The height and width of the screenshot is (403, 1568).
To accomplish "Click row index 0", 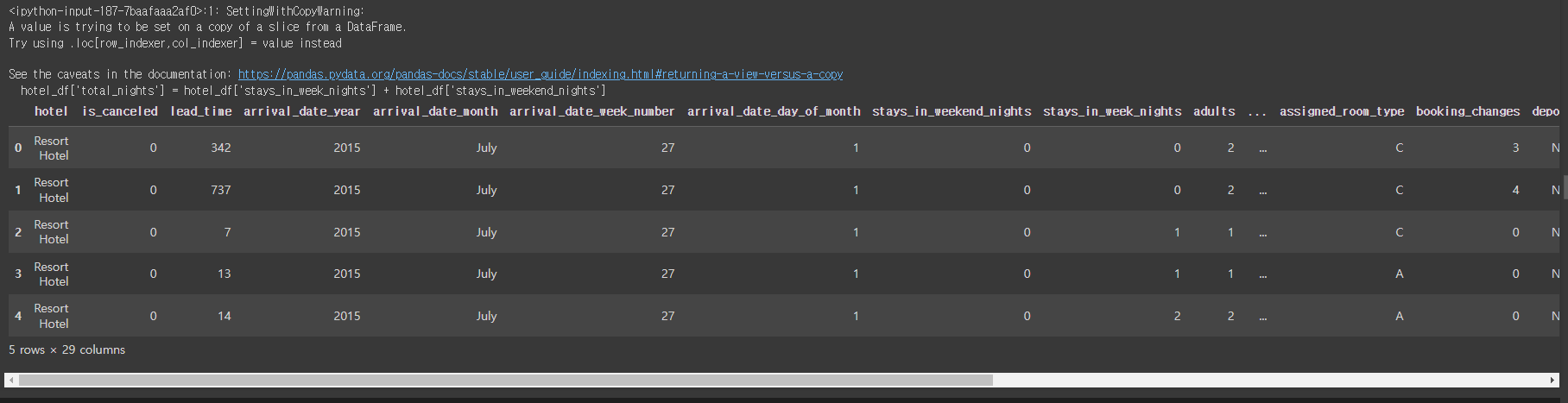I will pos(18,148).
